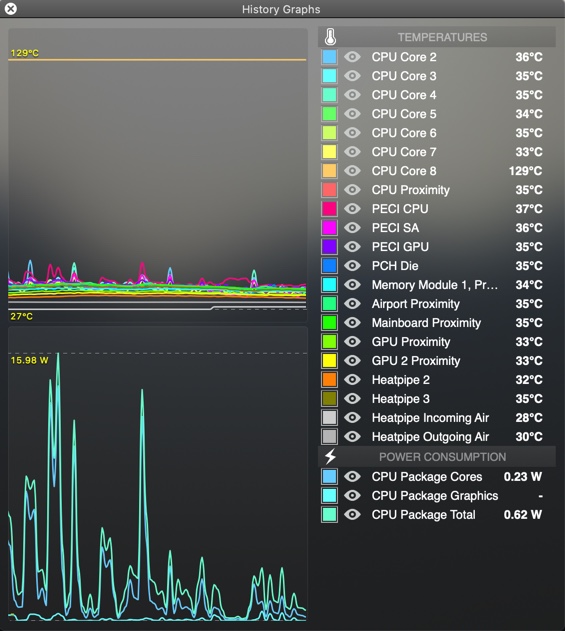Open the yellow GPU 2 Proximity swatch
The width and height of the screenshot is (565, 631).
coord(329,361)
